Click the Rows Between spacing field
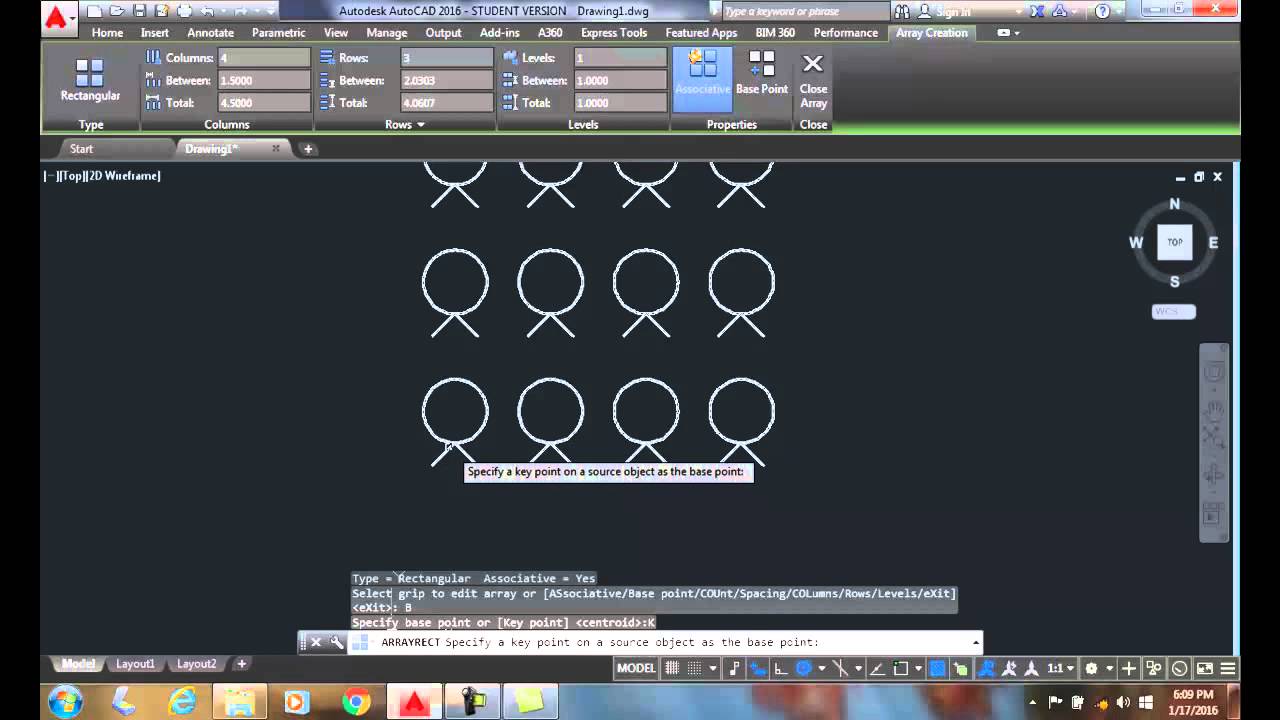This screenshot has width=1280, height=720. pos(447,80)
